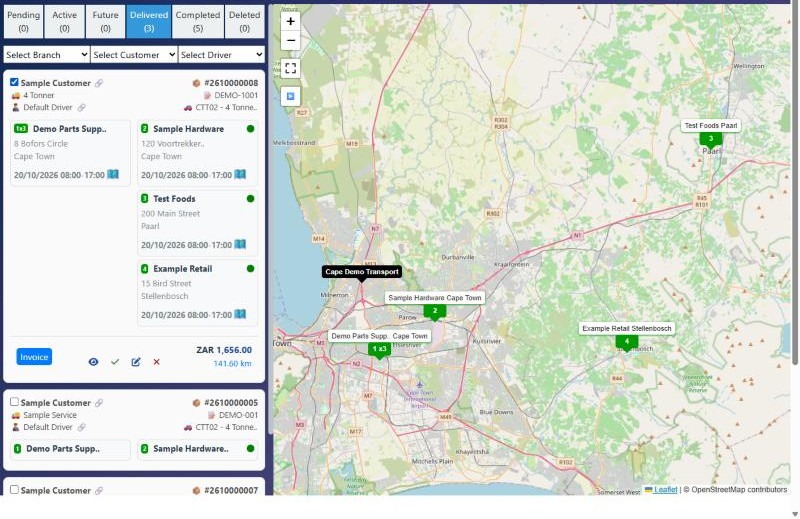This screenshot has width=800, height=519.
Task: Open map icon for Example Retail stop
Action: 240,314
